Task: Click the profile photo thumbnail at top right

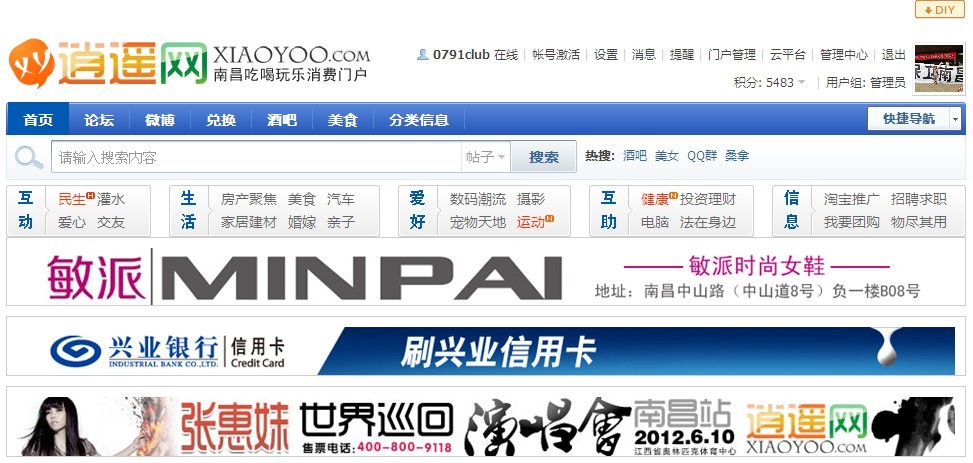Action: 939,69
